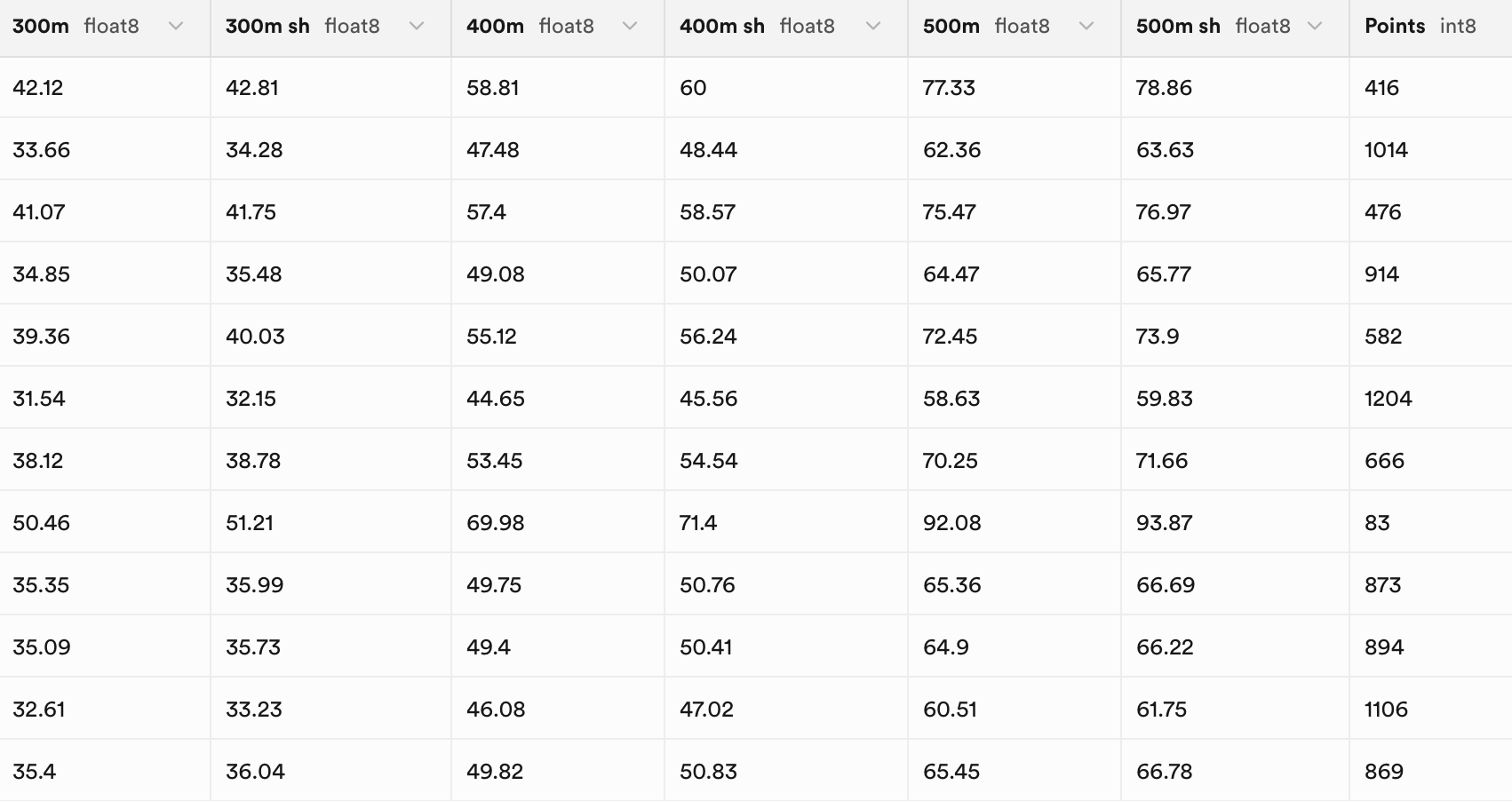Click the Points cell showing 1014
1512x801 pixels.
click(1386, 150)
